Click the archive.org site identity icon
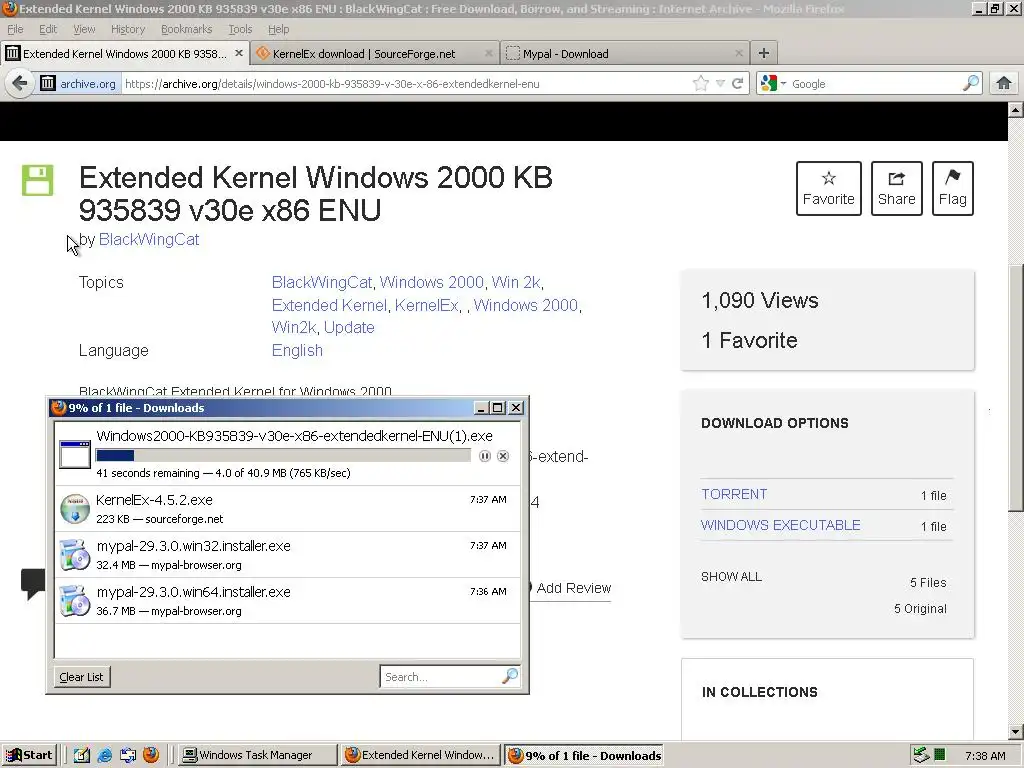Viewport: 1024px width, 768px height. (x=48, y=84)
